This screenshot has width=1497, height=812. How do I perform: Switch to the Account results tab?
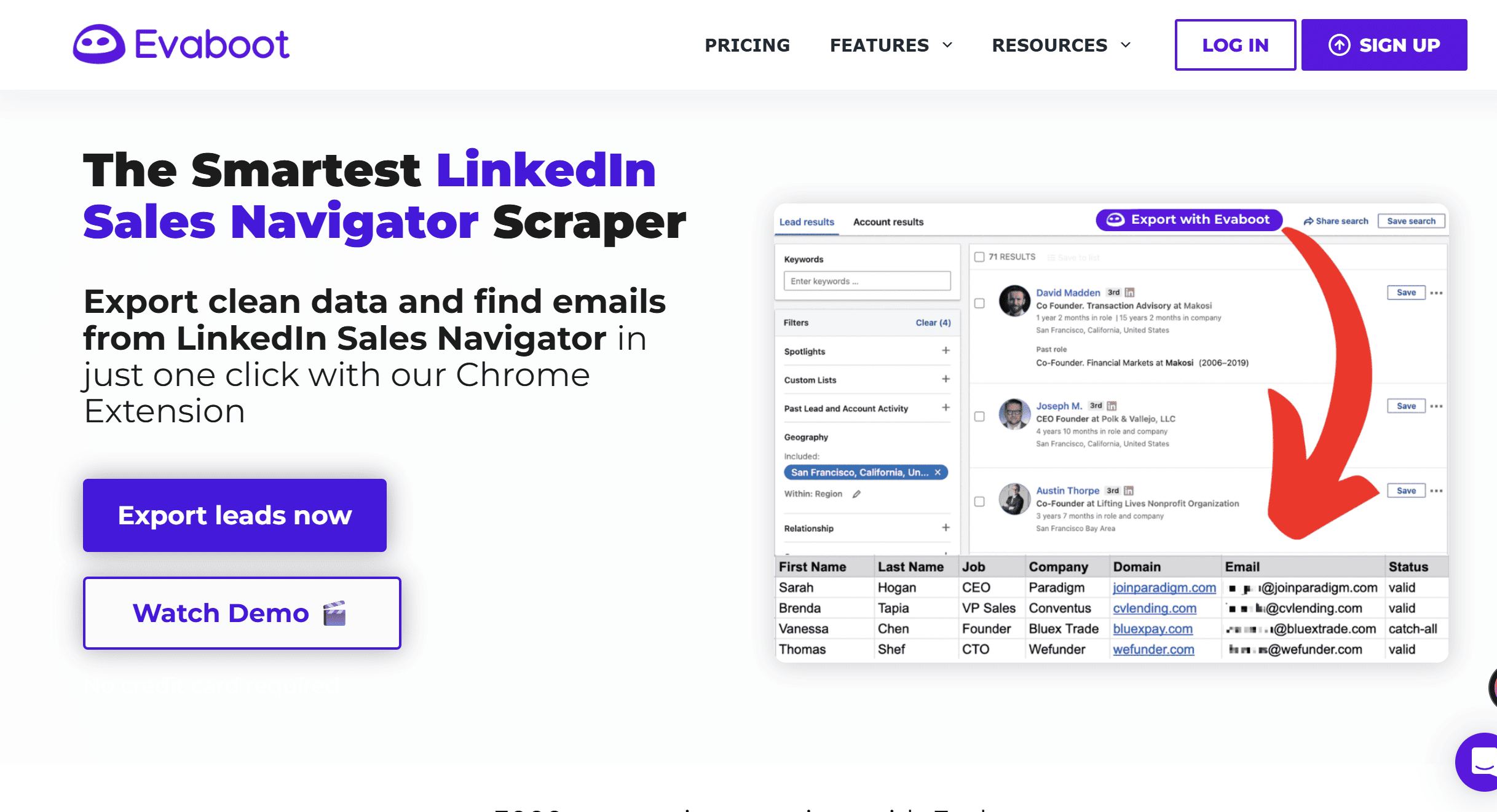[888, 222]
